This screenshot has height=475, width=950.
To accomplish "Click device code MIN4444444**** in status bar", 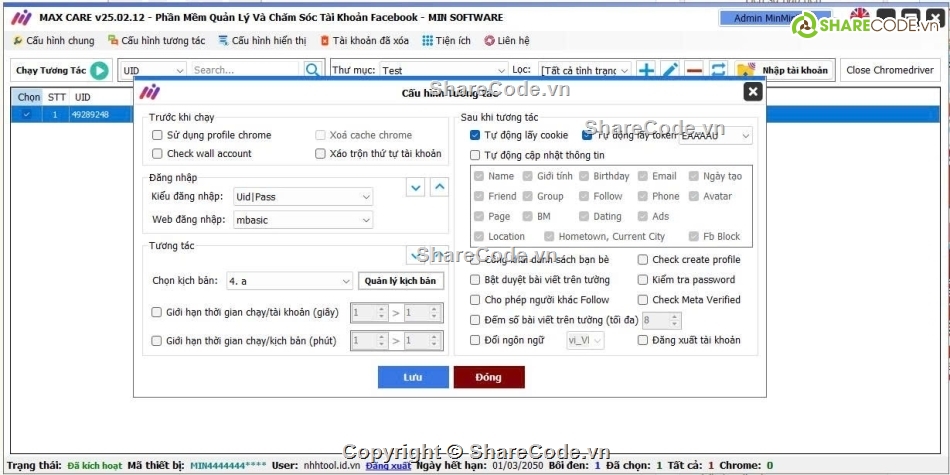I will pos(228,465).
